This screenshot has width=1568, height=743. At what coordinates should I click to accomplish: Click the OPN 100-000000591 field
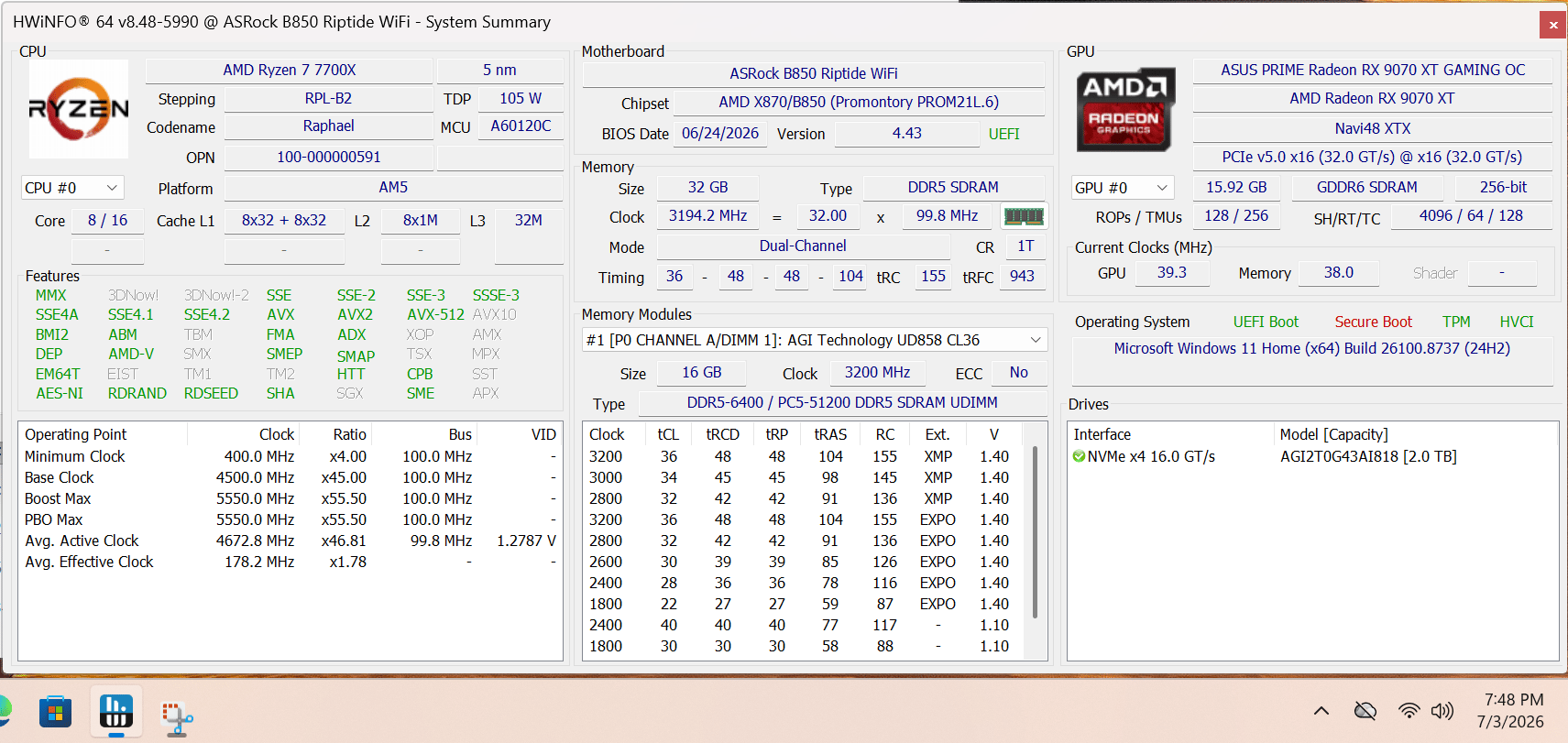tap(329, 158)
